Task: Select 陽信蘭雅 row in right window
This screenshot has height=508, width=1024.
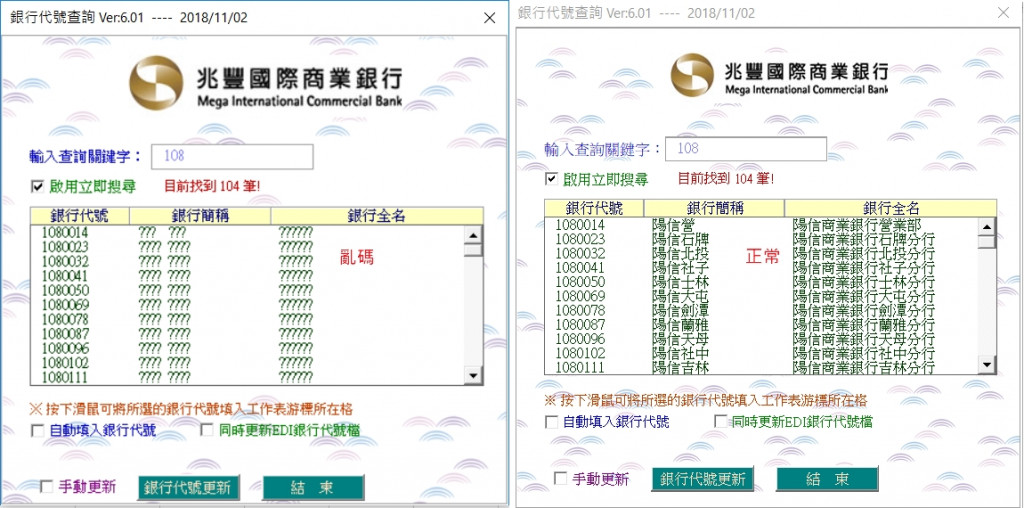Action: click(x=761, y=325)
